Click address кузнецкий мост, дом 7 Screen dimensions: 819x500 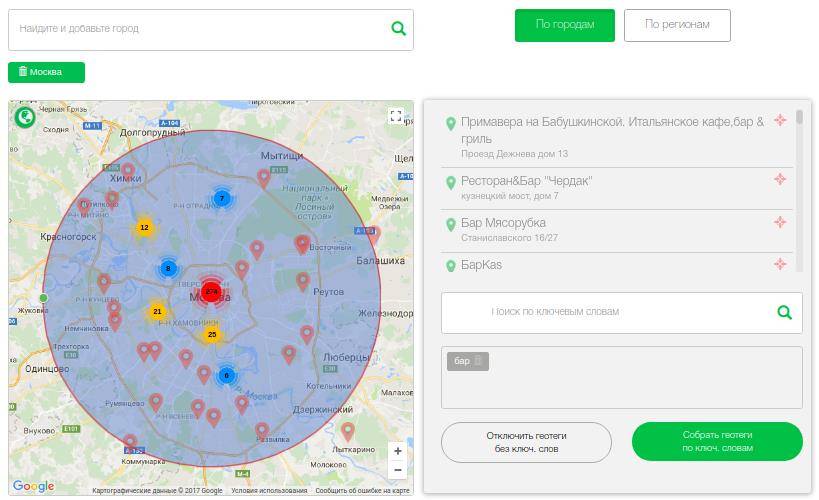pos(509,196)
